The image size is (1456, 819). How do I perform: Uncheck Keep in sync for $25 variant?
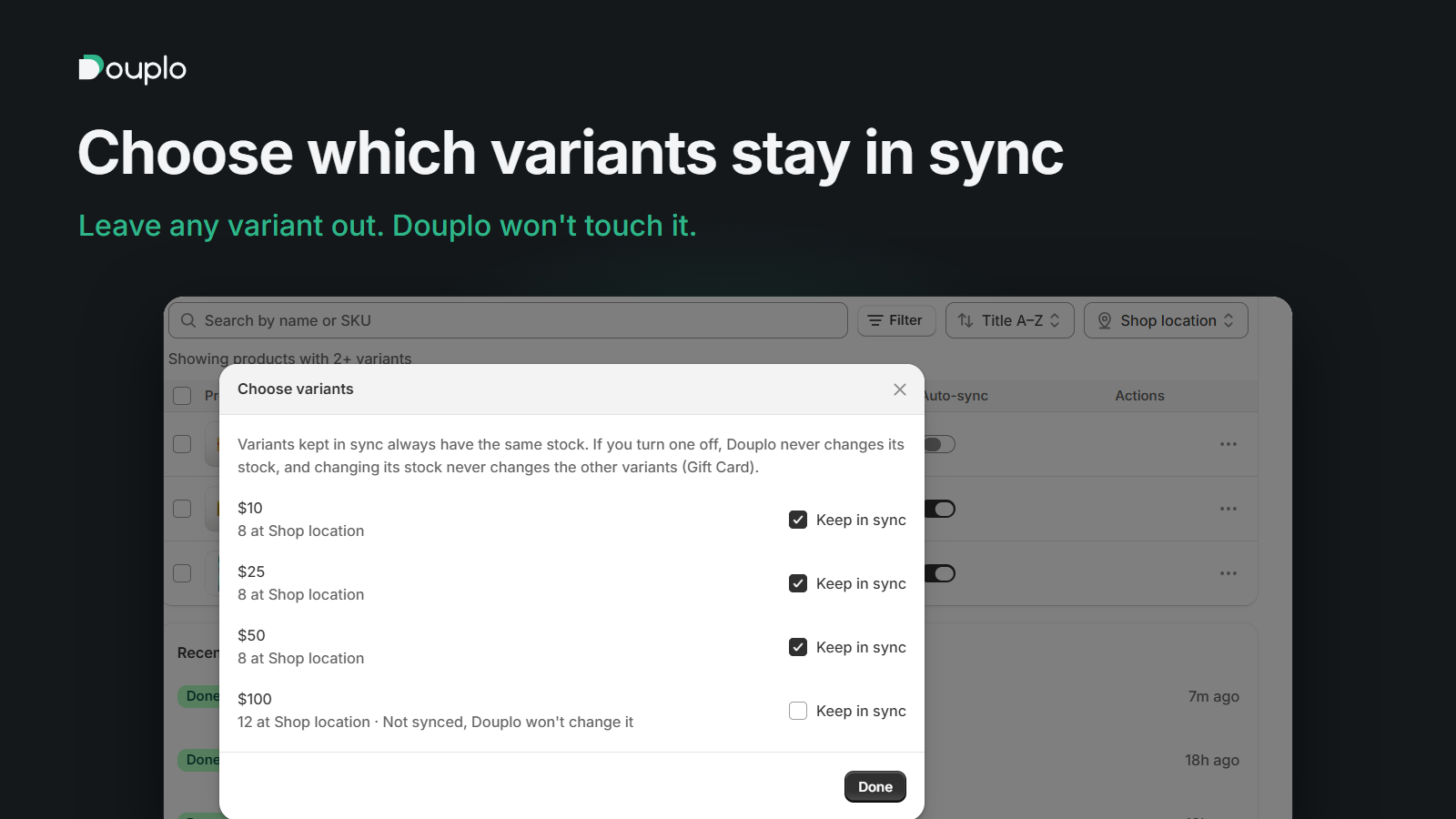798,583
